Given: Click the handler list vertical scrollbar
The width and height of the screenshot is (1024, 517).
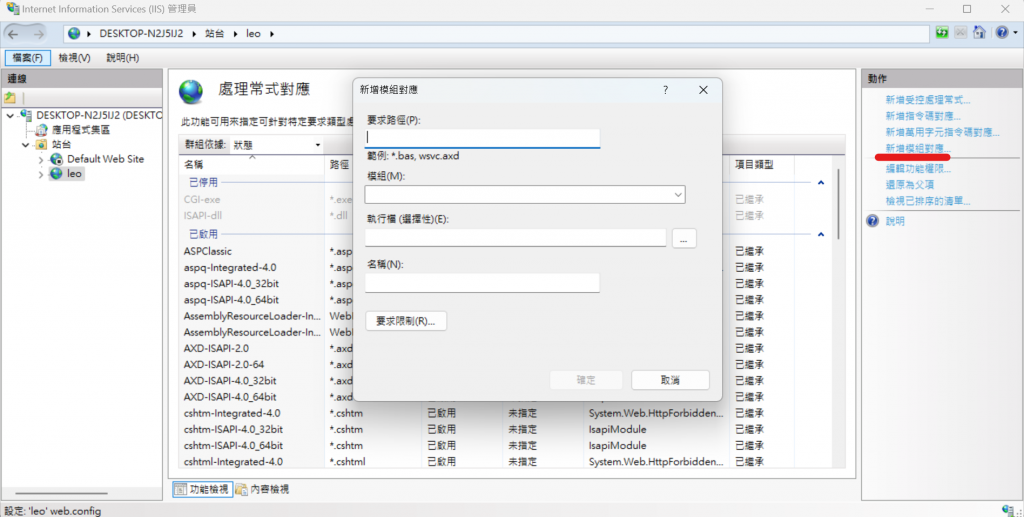Looking at the screenshot, I should click(839, 202).
